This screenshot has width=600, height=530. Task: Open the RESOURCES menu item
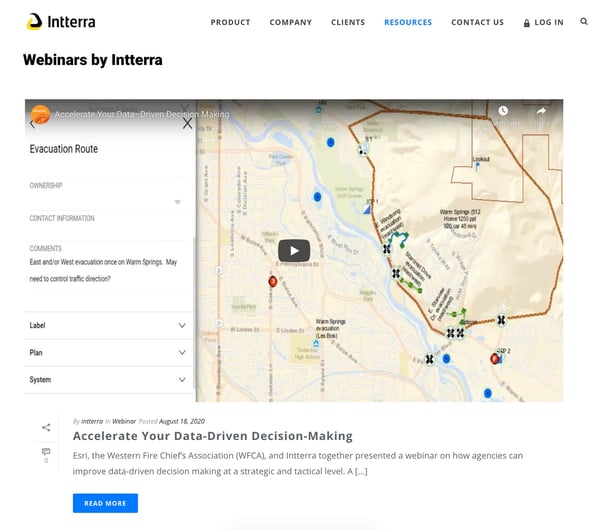pos(408,22)
